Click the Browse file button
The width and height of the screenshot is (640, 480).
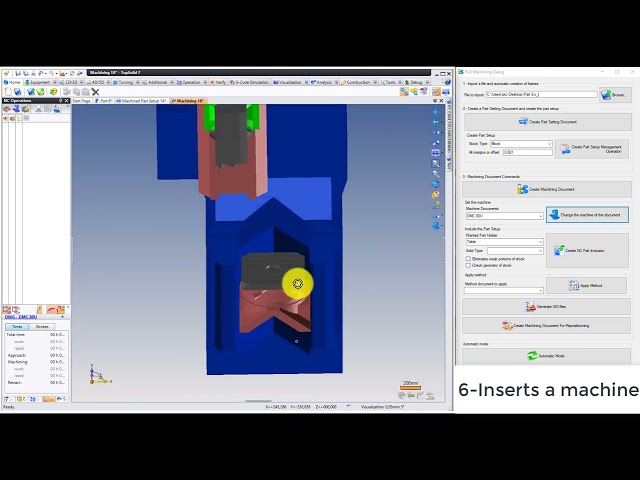[x=615, y=95]
